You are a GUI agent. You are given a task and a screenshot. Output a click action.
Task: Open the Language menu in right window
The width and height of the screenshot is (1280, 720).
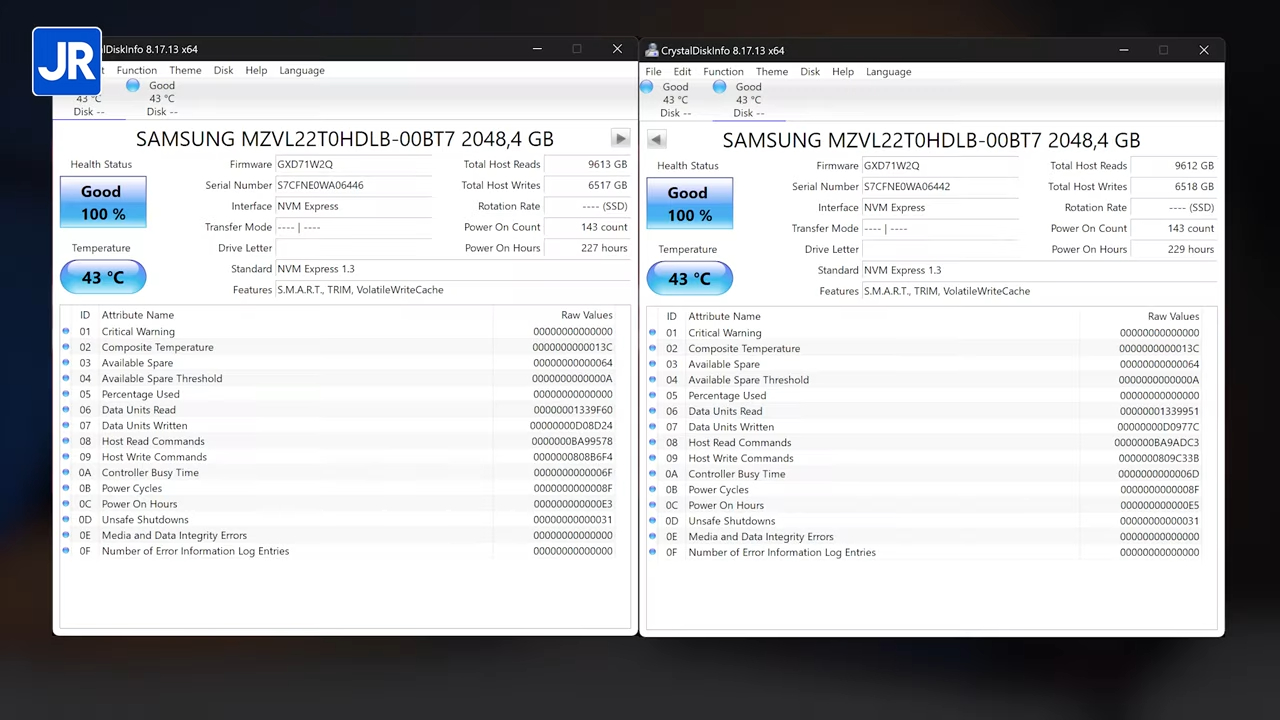click(x=889, y=72)
